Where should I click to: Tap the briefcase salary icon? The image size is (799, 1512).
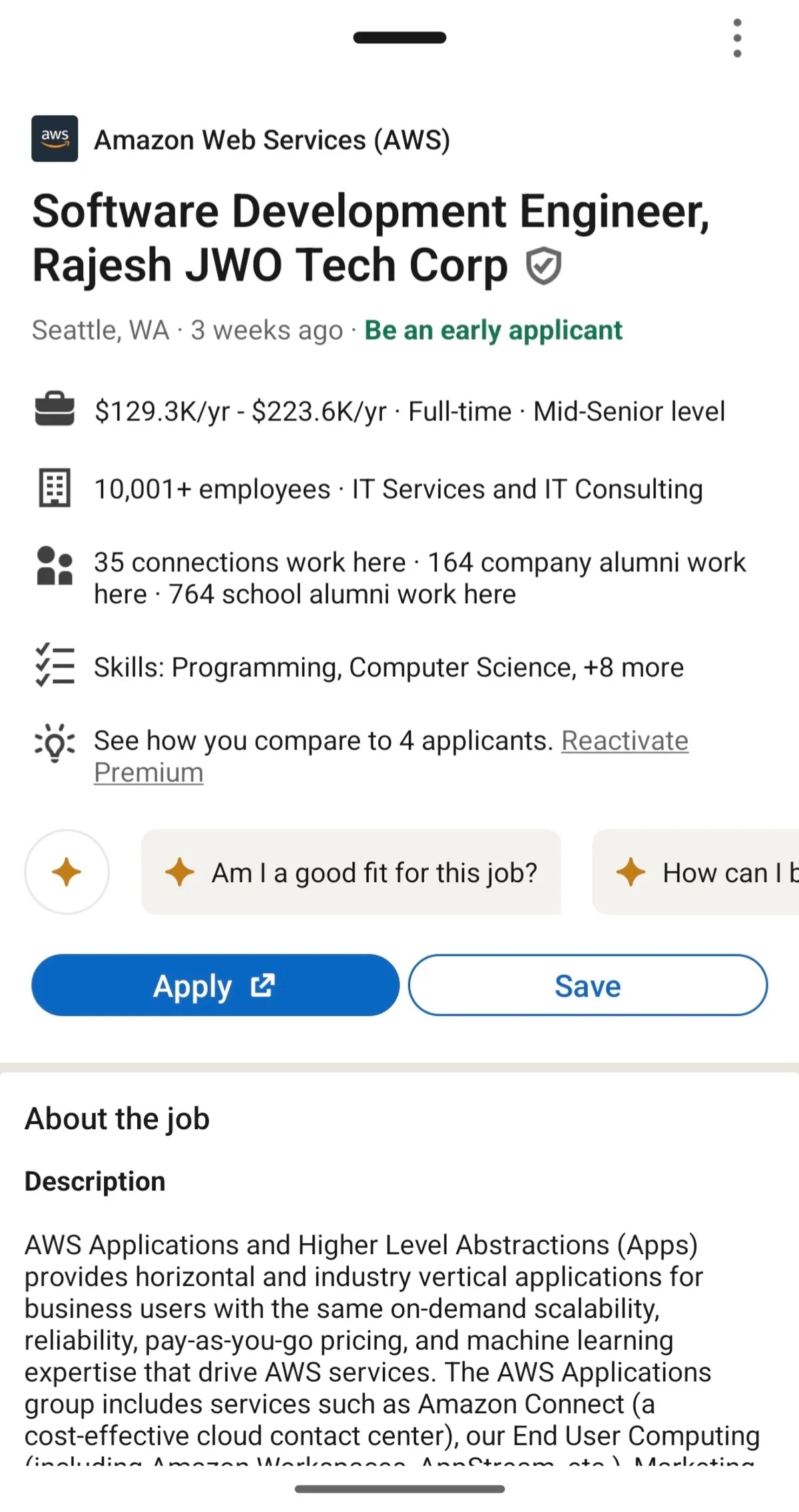[55, 409]
